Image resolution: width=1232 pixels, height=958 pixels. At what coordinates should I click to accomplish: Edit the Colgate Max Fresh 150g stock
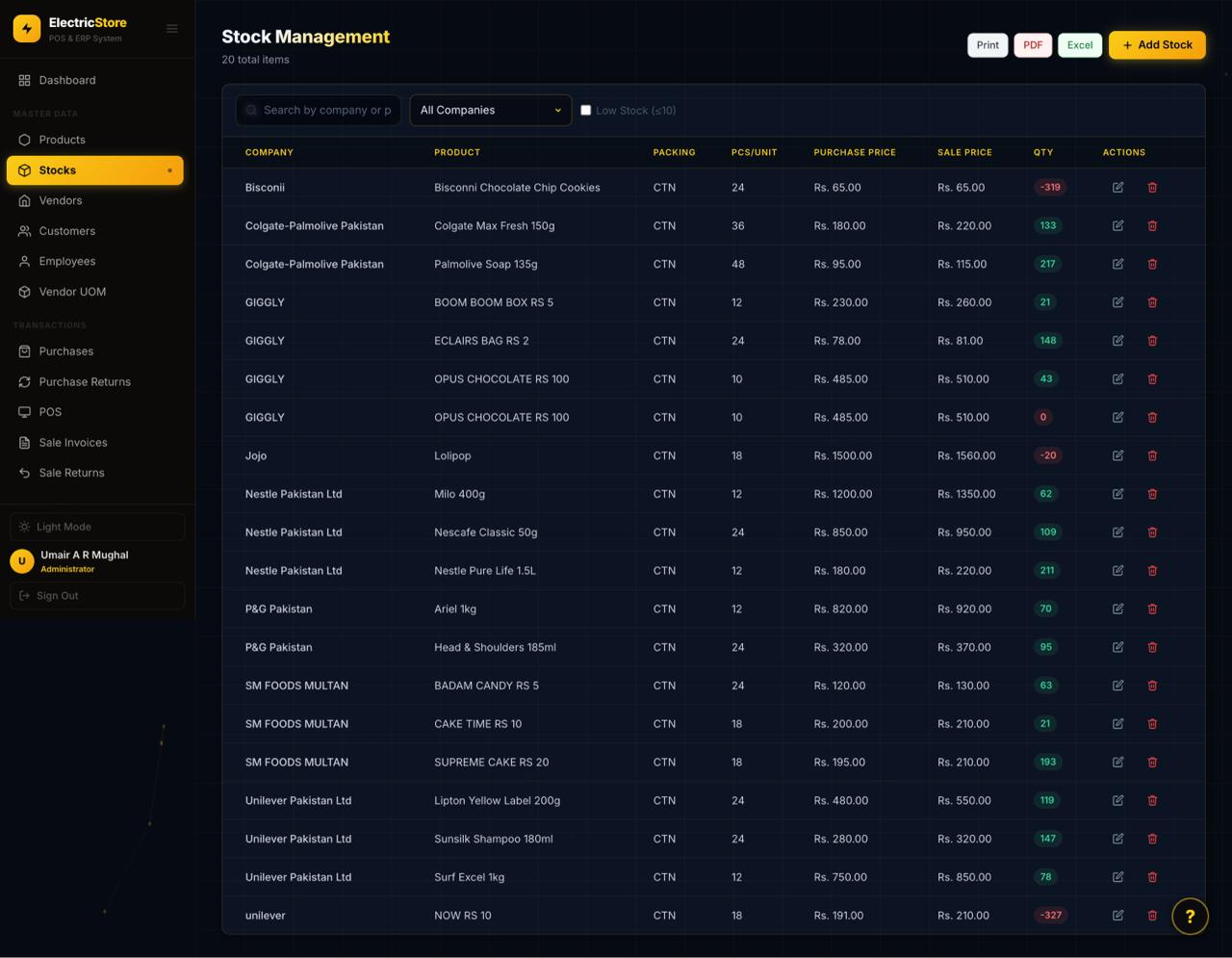point(1117,225)
